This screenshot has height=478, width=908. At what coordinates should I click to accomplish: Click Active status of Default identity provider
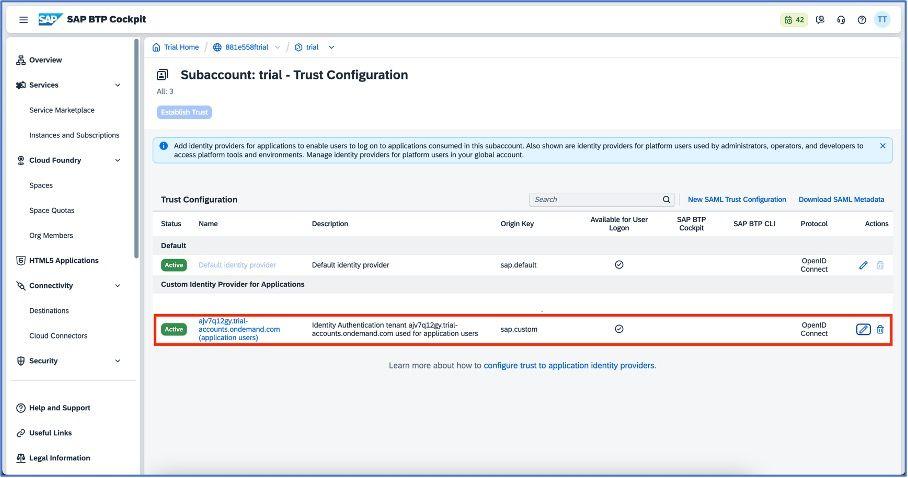point(174,265)
